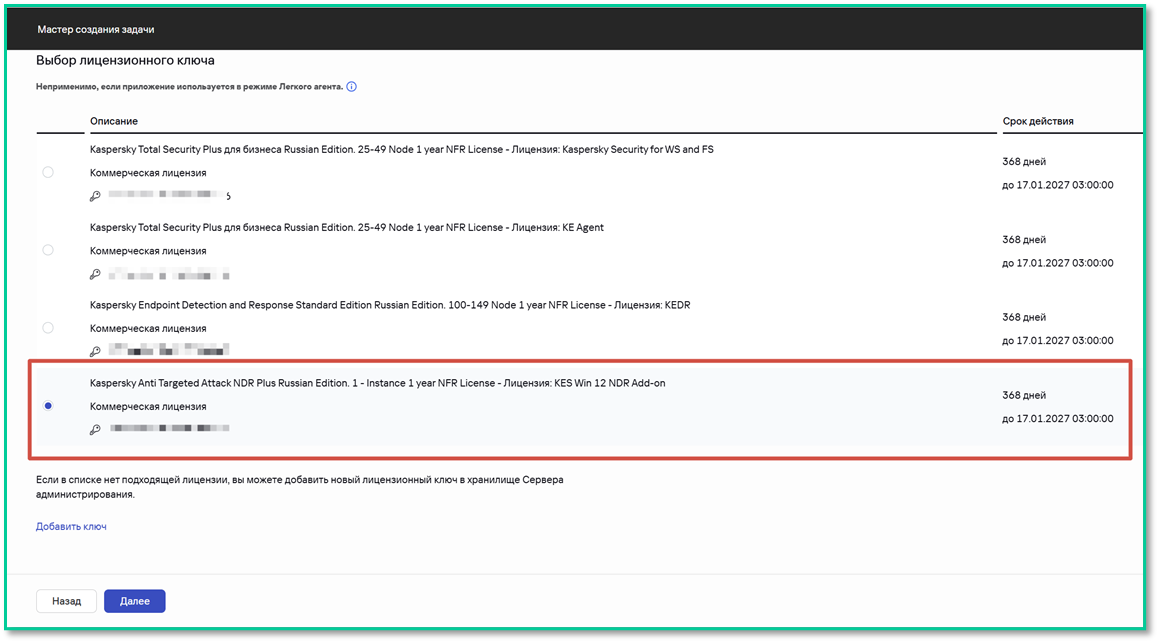Go back with the Назад button
The image size is (1159, 643).
click(67, 601)
